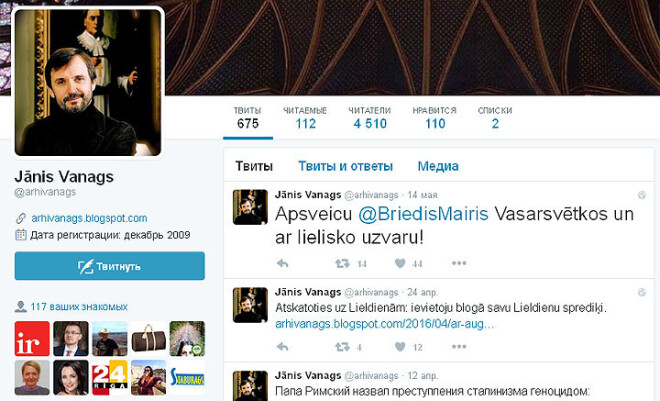This screenshot has height=401, width=660.
Task: Reply to the Apsveicu BriedisMairis tweet
Action: pos(282,264)
